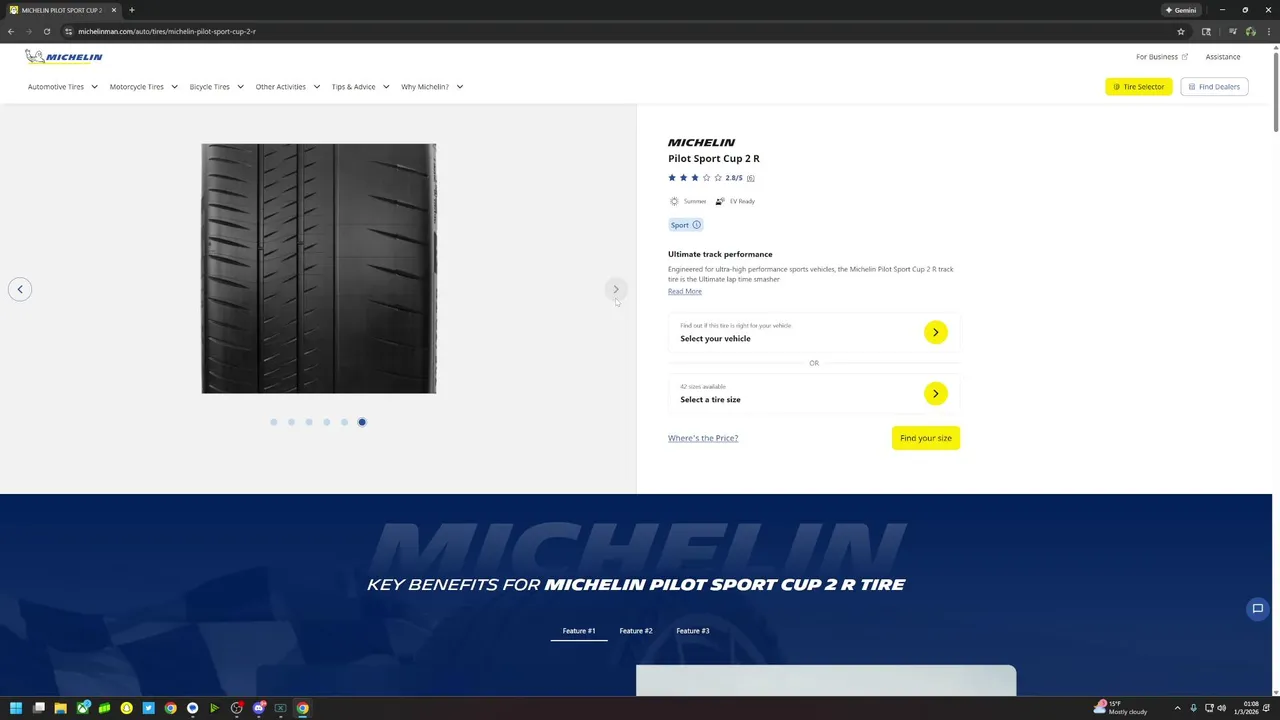Image resolution: width=1280 pixels, height=720 pixels.
Task: Click the star rating icons
Action: 694,178
